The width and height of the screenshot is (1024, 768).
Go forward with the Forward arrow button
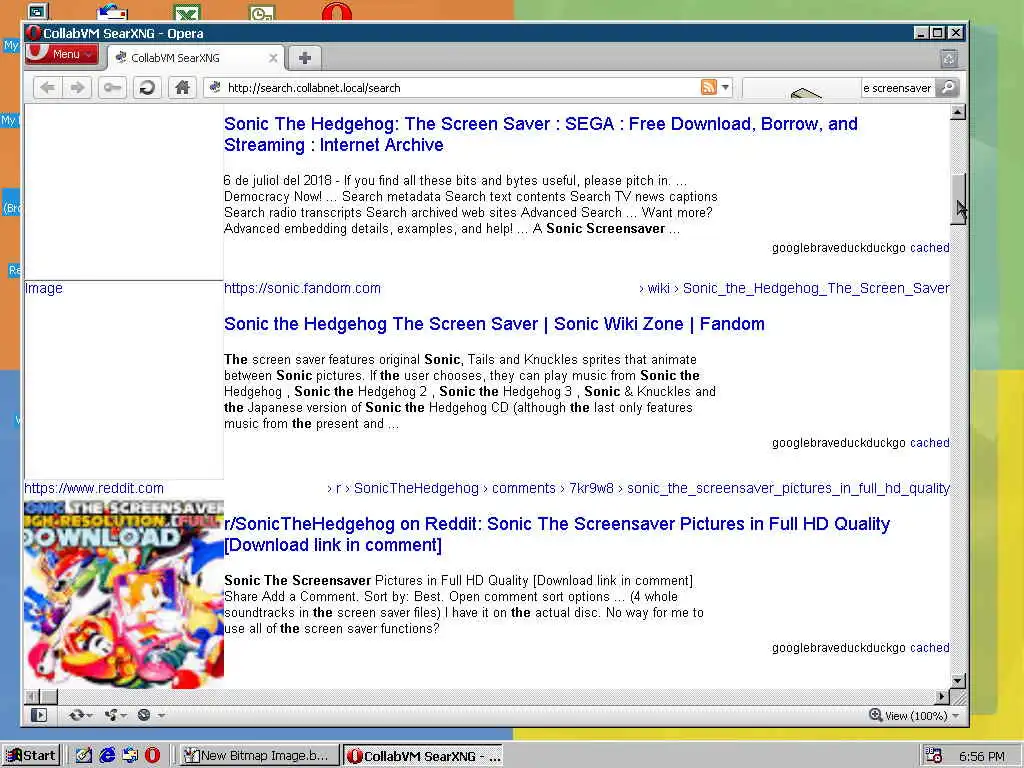77,88
